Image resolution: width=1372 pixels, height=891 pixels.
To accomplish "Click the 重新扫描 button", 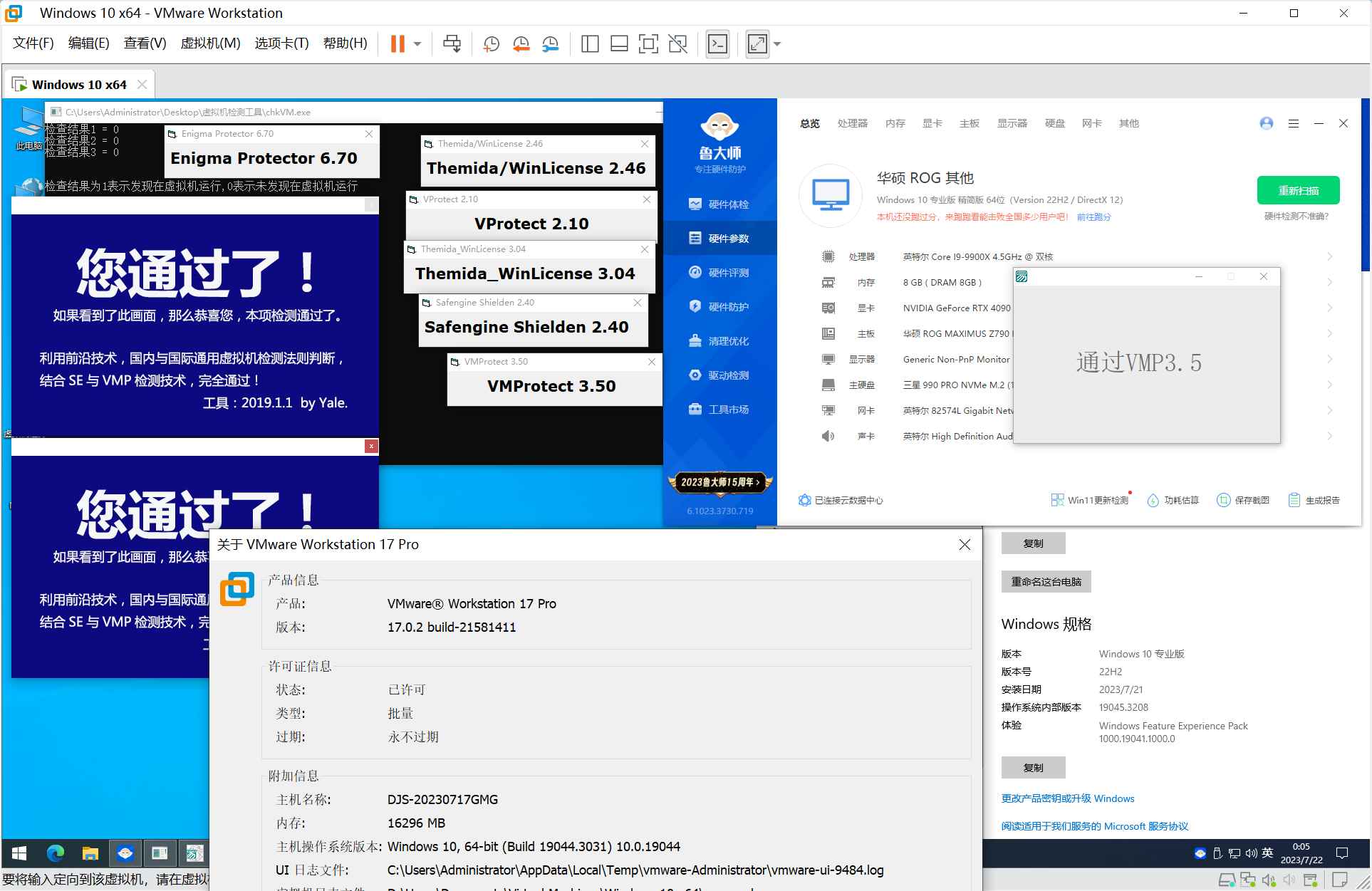I will click(x=1298, y=190).
